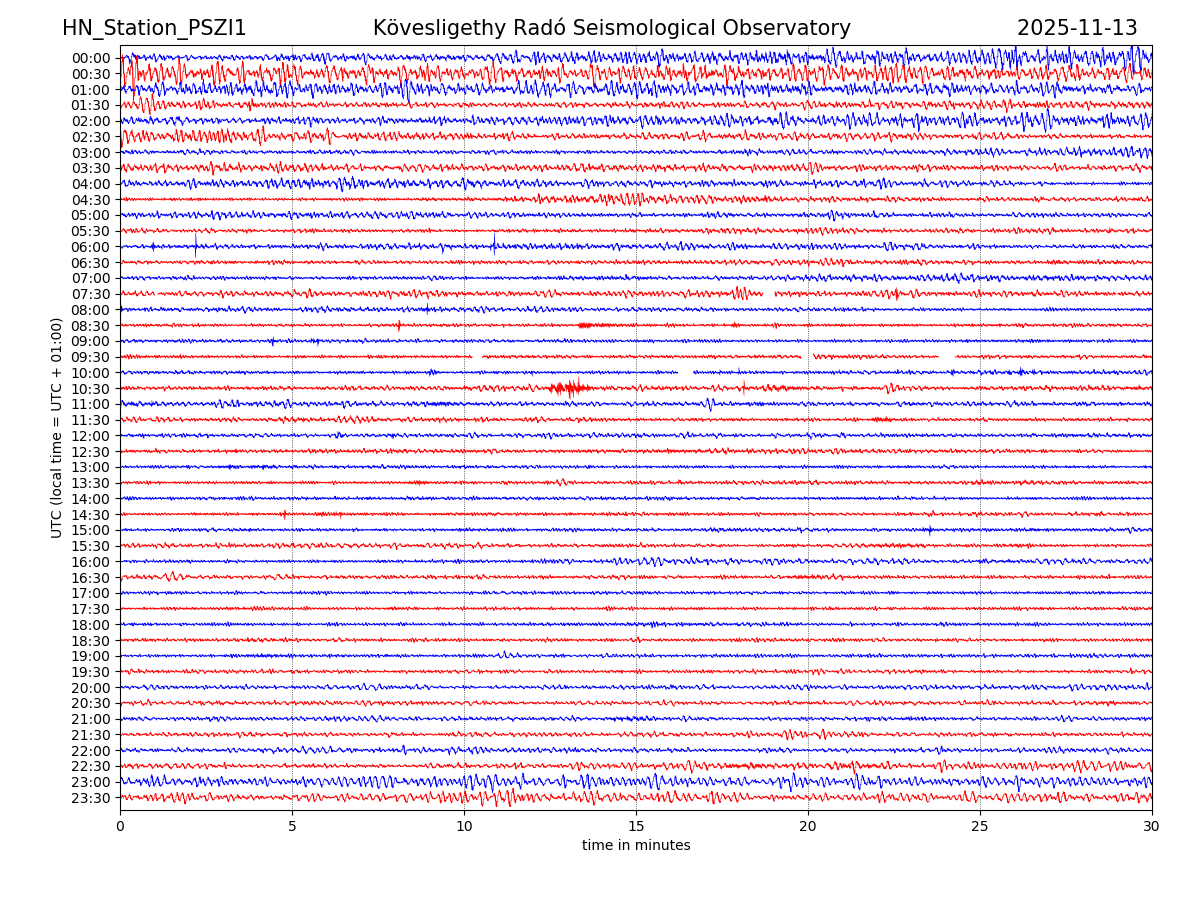The image size is (1200, 900).
Task: Select the 10:30 trace time label
Action: coord(90,389)
